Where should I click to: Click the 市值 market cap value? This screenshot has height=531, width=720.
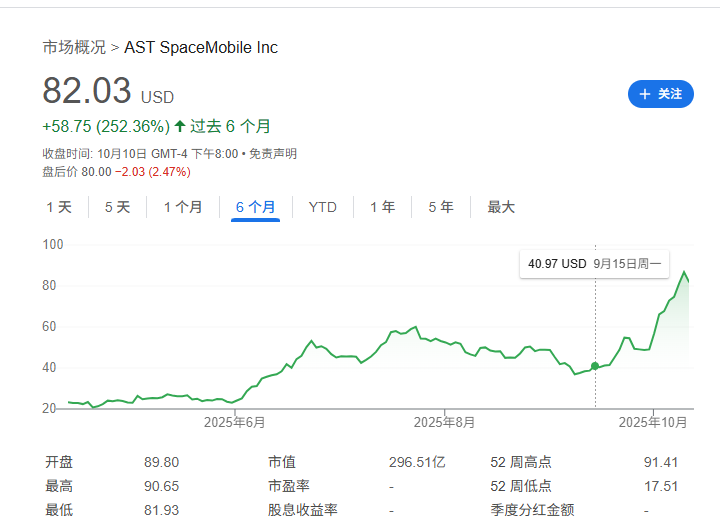pyautogui.click(x=417, y=462)
